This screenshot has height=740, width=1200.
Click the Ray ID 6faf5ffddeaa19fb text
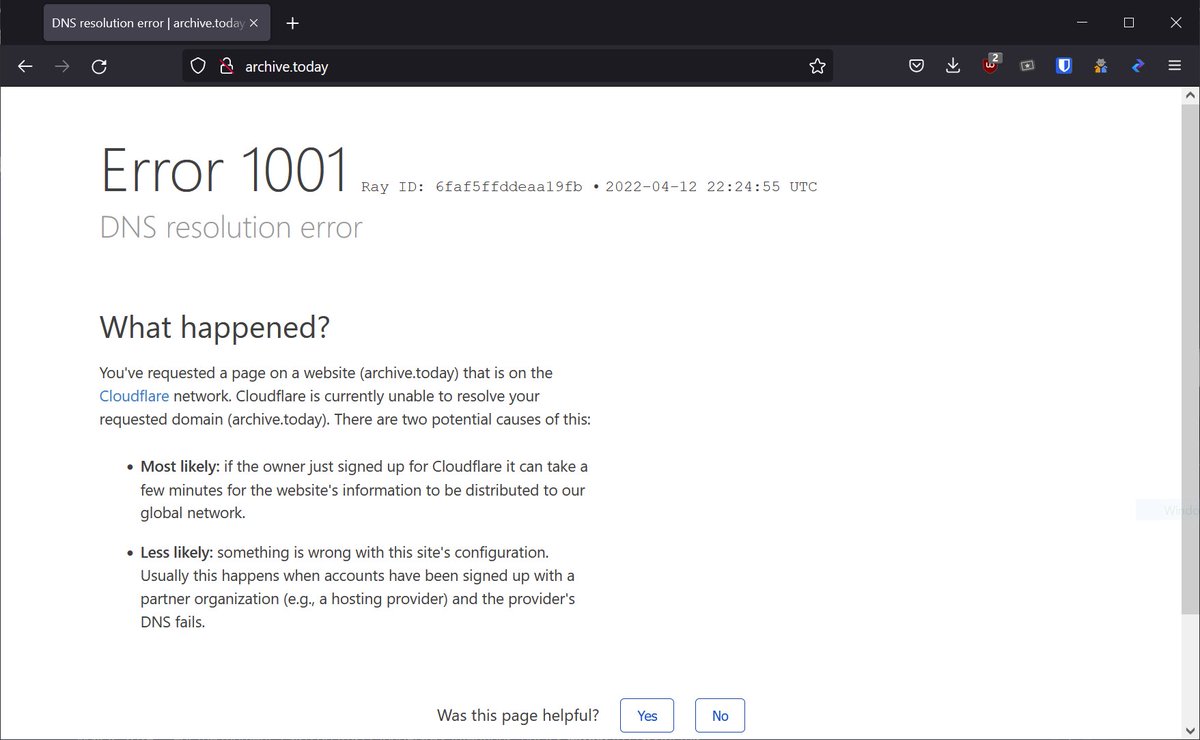click(x=472, y=187)
